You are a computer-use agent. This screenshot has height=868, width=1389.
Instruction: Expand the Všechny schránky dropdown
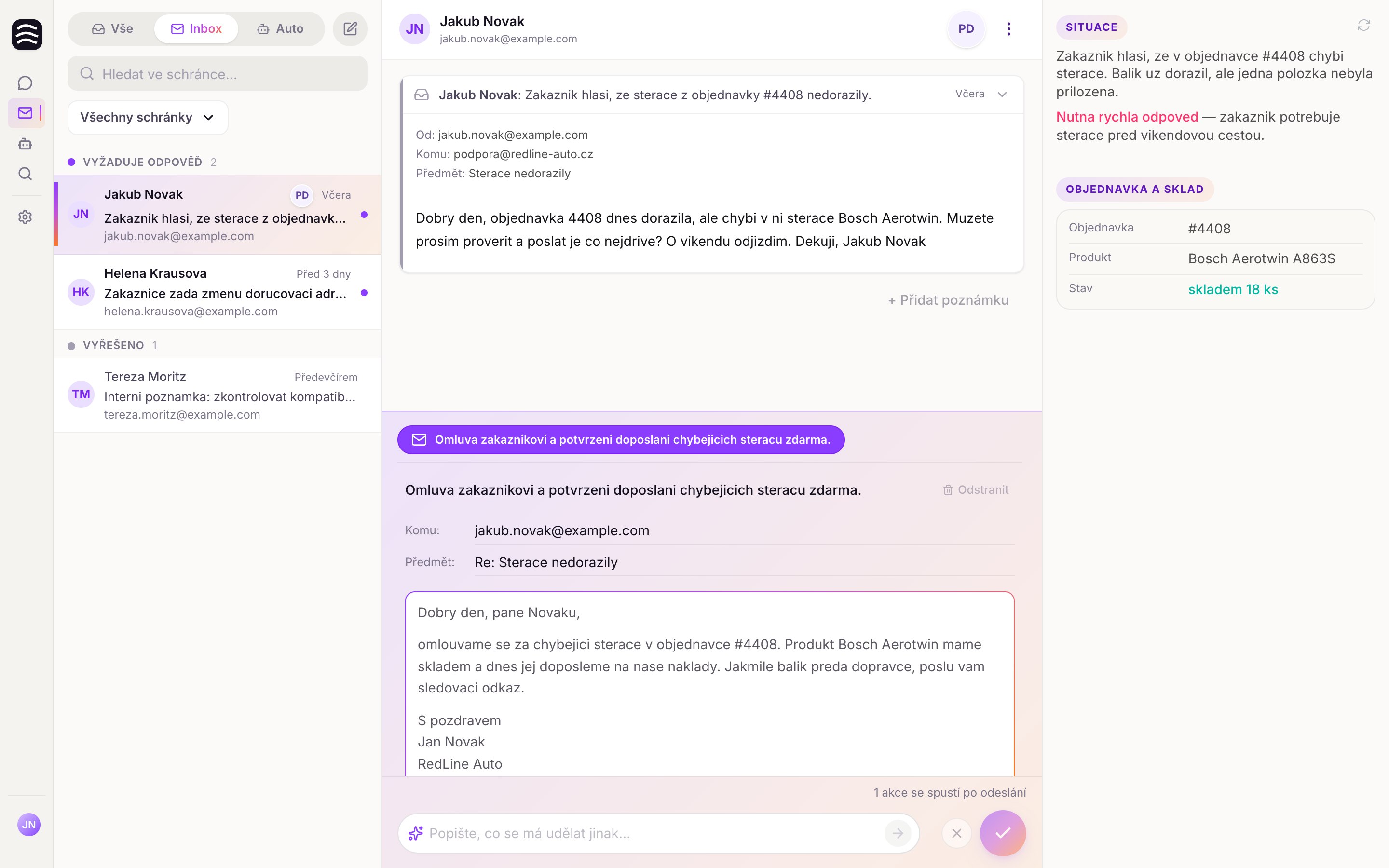pos(148,117)
